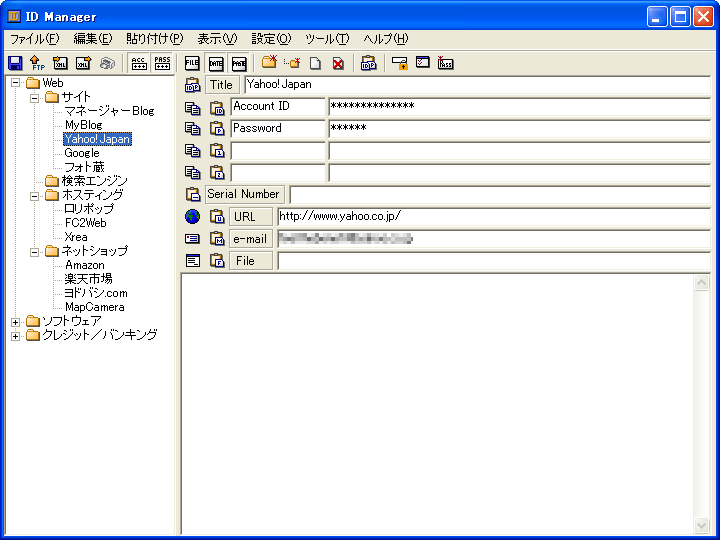Screen dimensions: 720x540
Task: Click the File button
Action: point(251,261)
